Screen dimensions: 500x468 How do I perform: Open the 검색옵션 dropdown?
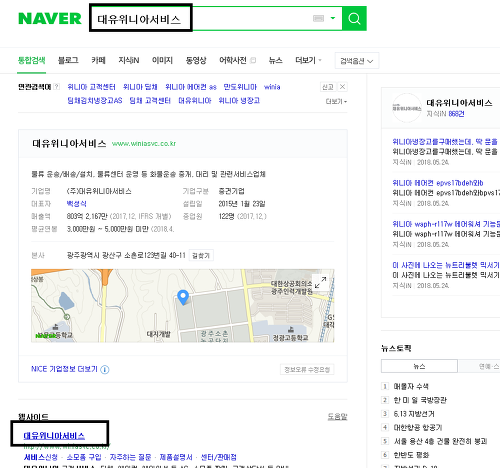[x=357, y=61]
